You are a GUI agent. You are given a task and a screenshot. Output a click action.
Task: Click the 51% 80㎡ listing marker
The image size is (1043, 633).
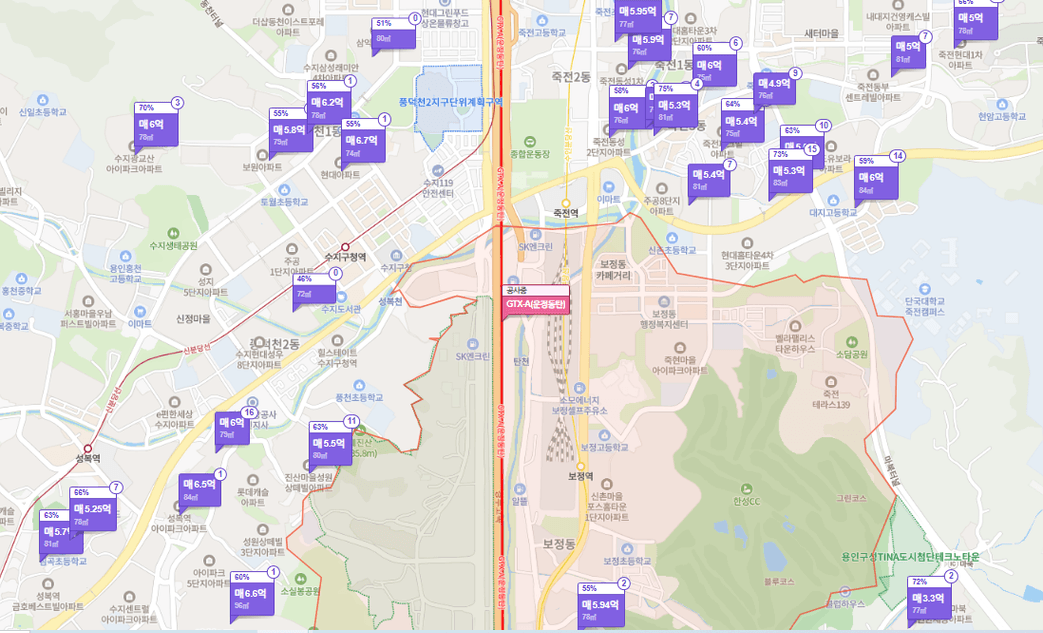[x=393, y=33]
